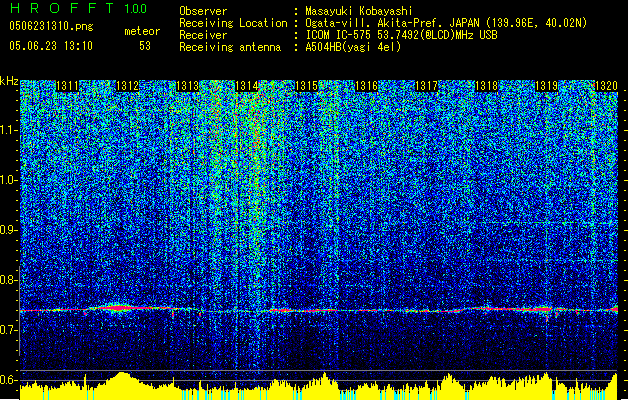The width and height of the screenshot is (629, 400).
Task: Click the Receiving antenna field label
Action: (230, 47)
